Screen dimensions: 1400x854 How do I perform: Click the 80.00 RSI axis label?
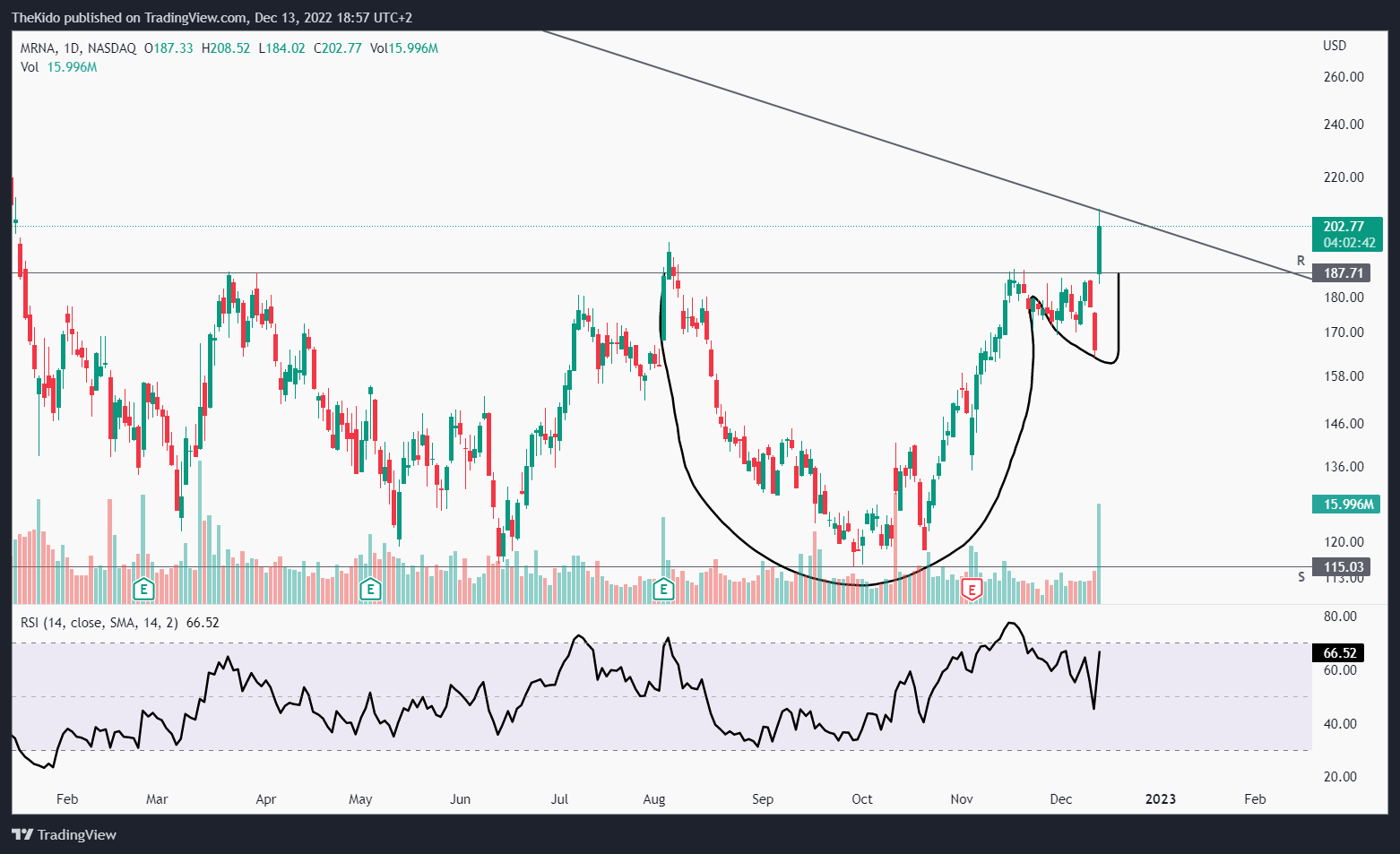tap(1340, 617)
